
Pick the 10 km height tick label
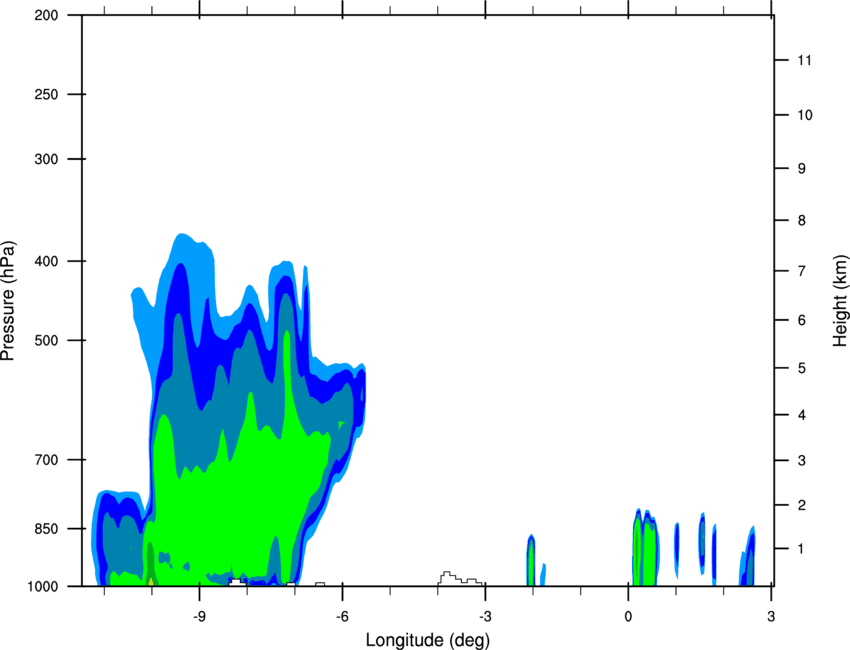pyautogui.click(x=805, y=115)
